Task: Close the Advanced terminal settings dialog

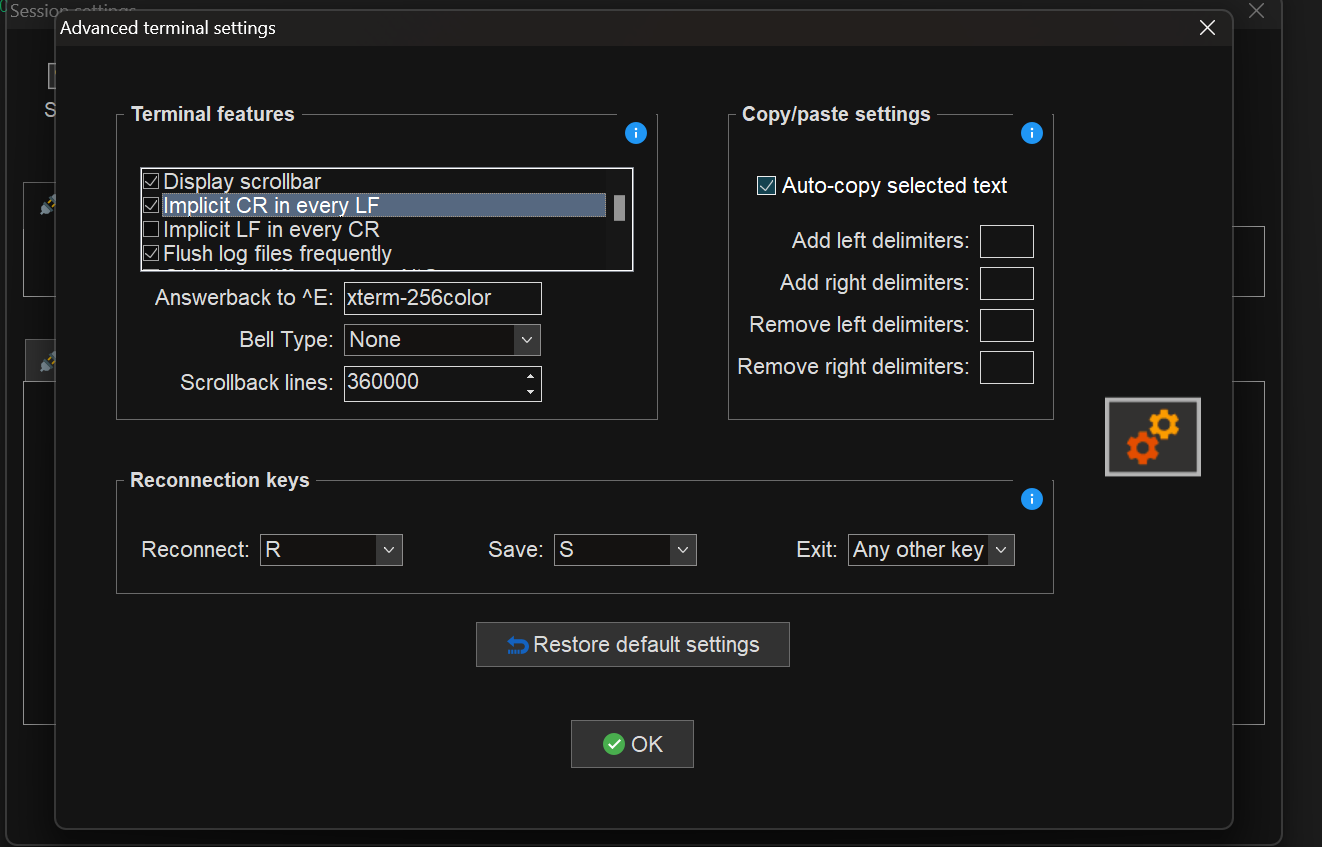Action: [x=1207, y=28]
